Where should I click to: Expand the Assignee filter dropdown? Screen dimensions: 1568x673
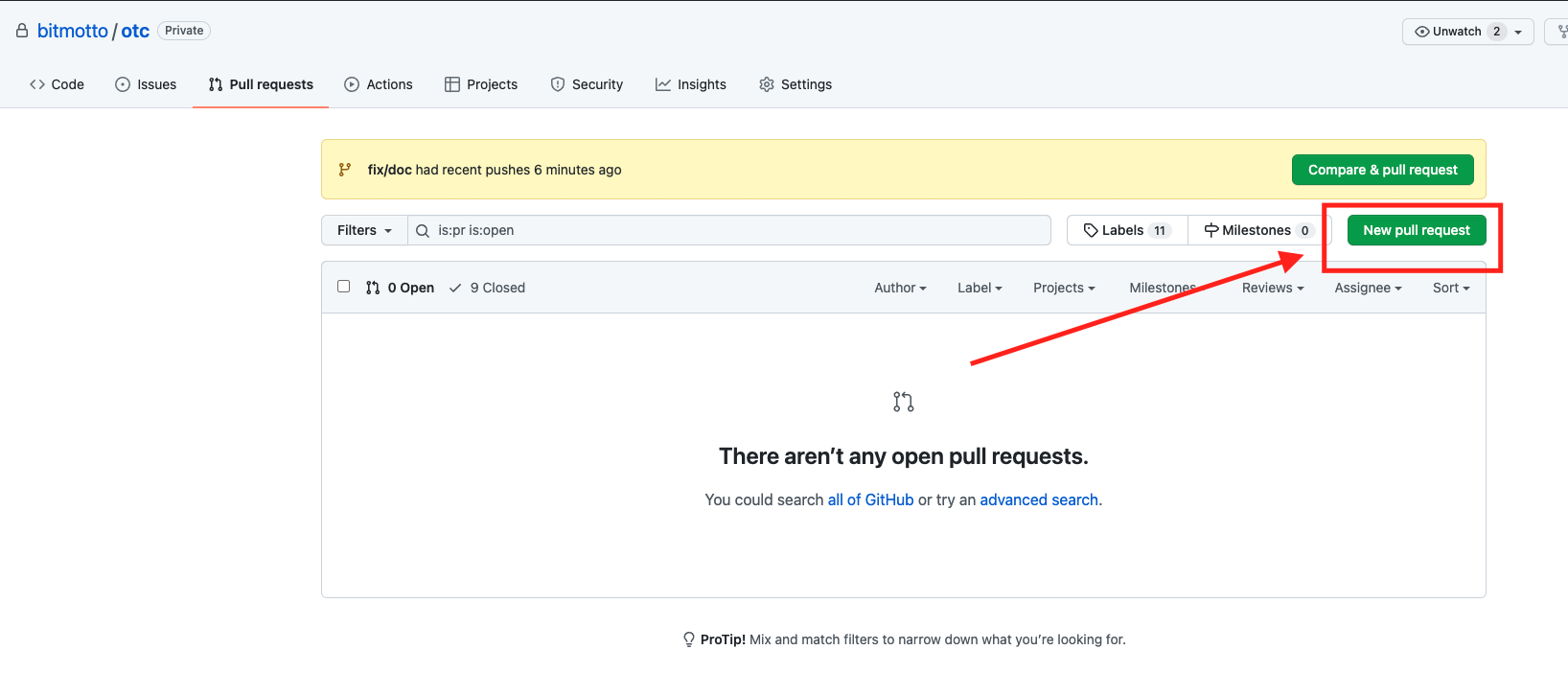pos(1368,288)
